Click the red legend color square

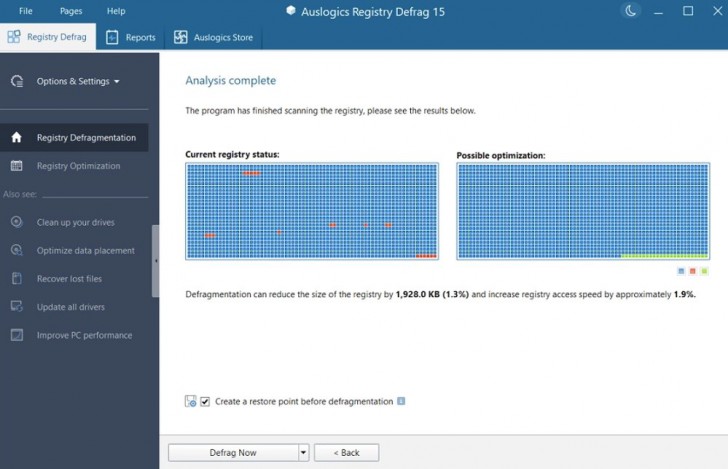point(693,271)
